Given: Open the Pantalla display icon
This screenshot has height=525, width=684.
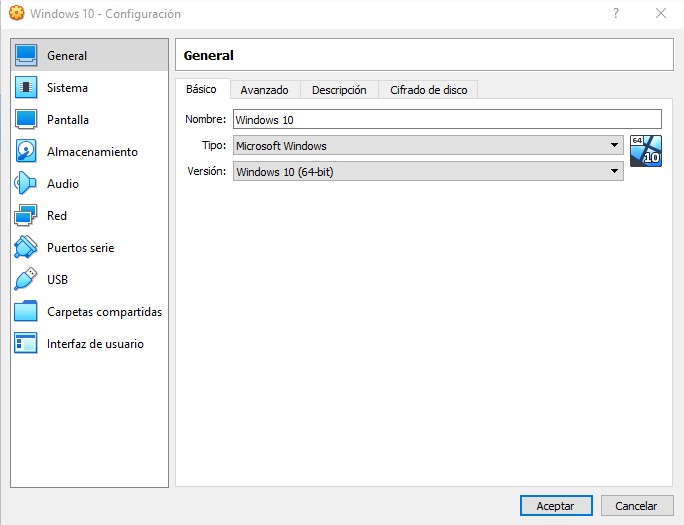Looking at the screenshot, I should (x=26, y=119).
